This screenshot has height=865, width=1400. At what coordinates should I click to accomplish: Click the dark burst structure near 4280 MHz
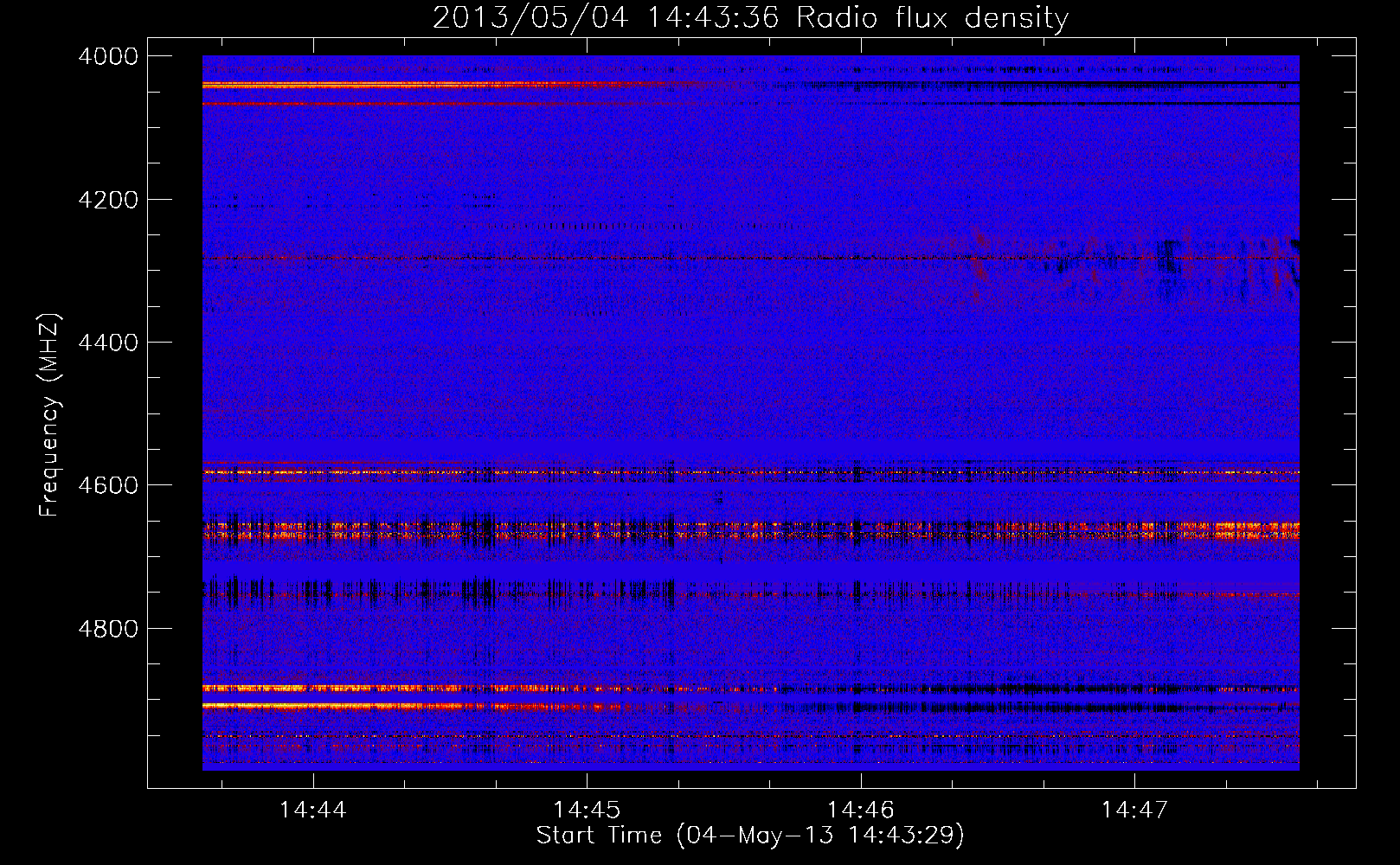[x=1168, y=259]
